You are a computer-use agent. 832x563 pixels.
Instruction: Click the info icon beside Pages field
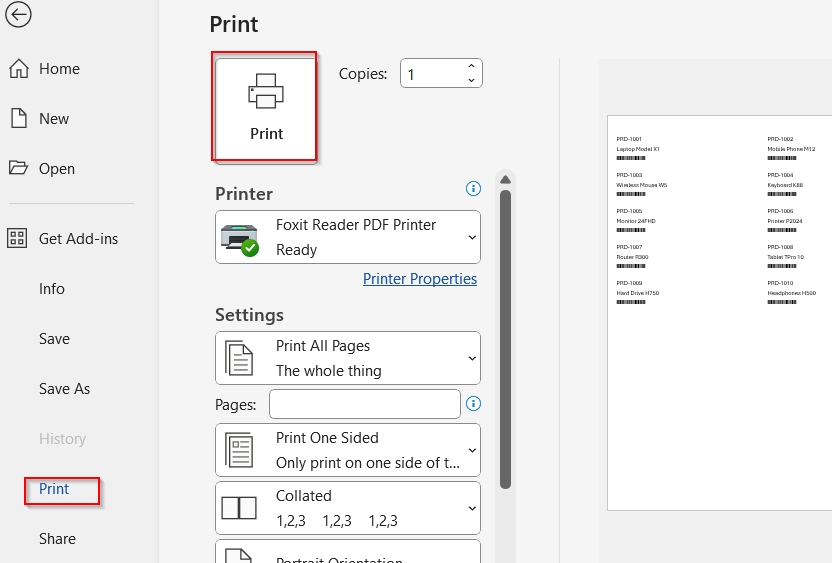(473, 404)
